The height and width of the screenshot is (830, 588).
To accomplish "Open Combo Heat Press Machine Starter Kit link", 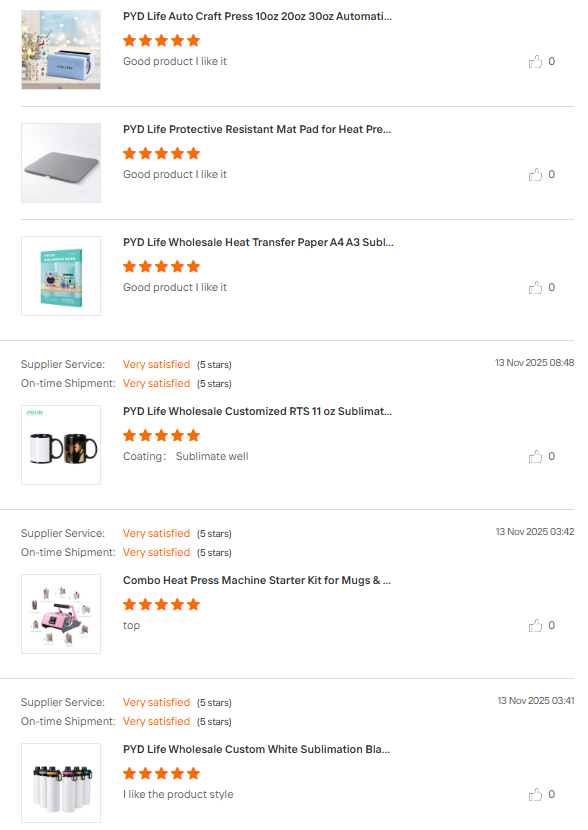I will [x=257, y=580].
